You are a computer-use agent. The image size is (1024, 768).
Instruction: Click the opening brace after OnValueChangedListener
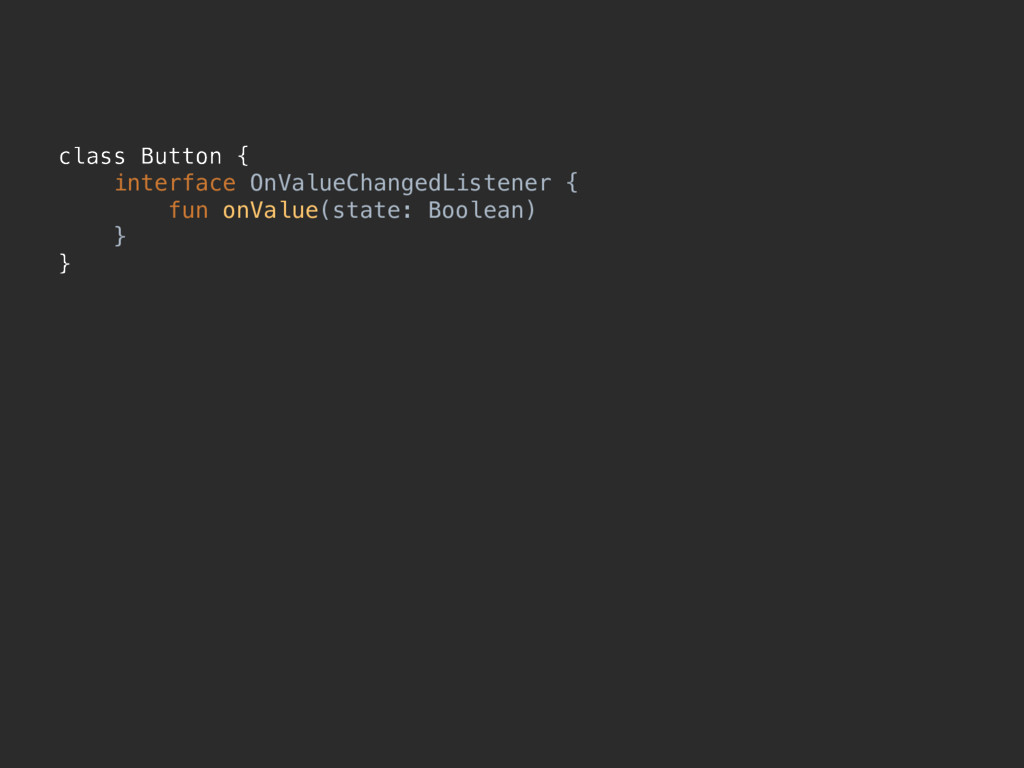click(x=572, y=184)
